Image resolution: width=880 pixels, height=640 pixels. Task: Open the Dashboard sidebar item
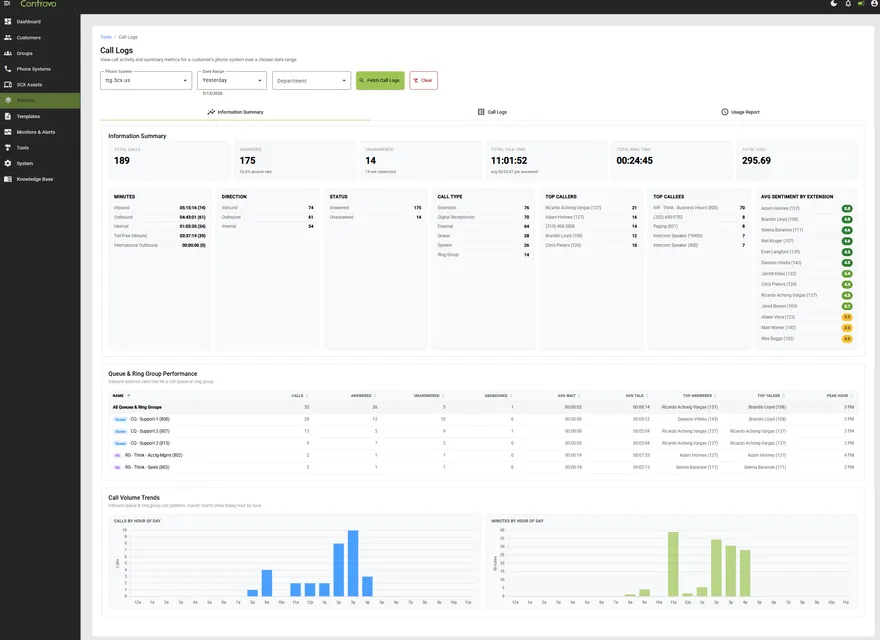tap(40, 22)
